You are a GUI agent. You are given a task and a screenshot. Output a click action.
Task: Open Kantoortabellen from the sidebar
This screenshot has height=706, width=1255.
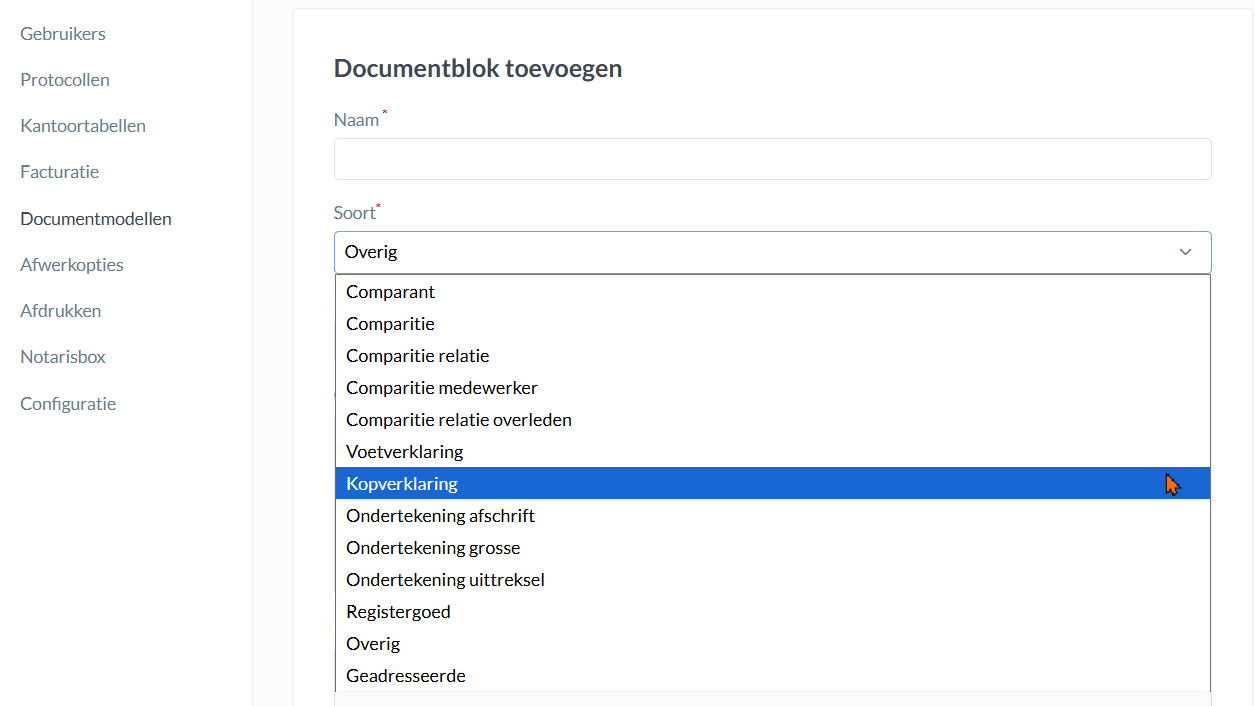[x=83, y=126]
